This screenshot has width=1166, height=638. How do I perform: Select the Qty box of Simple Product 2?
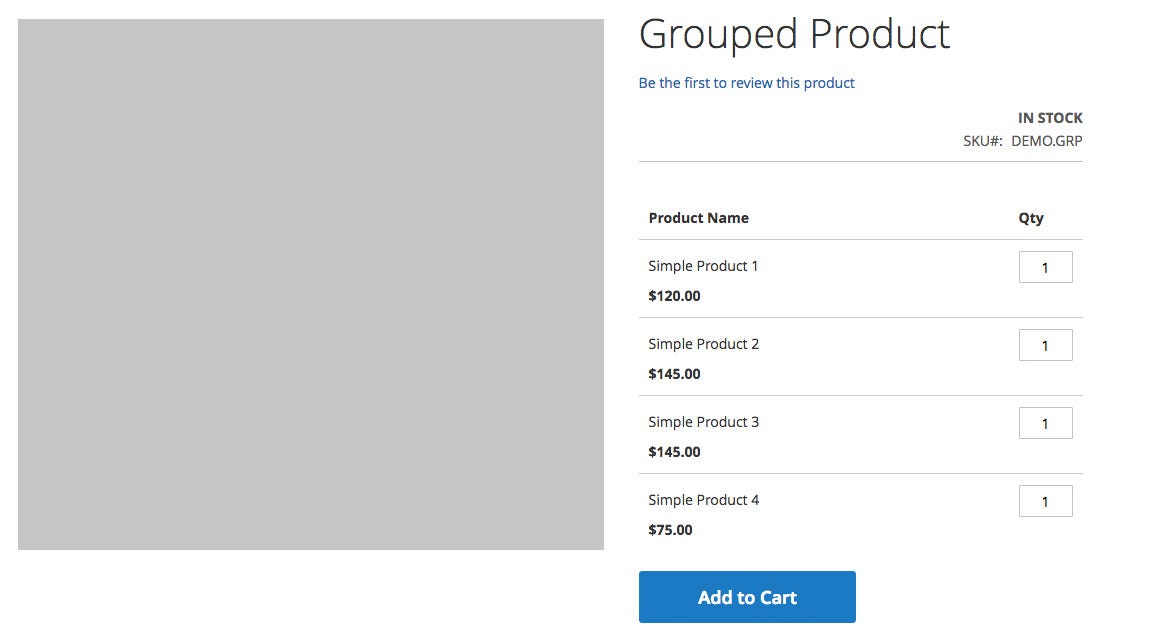[1046, 345]
